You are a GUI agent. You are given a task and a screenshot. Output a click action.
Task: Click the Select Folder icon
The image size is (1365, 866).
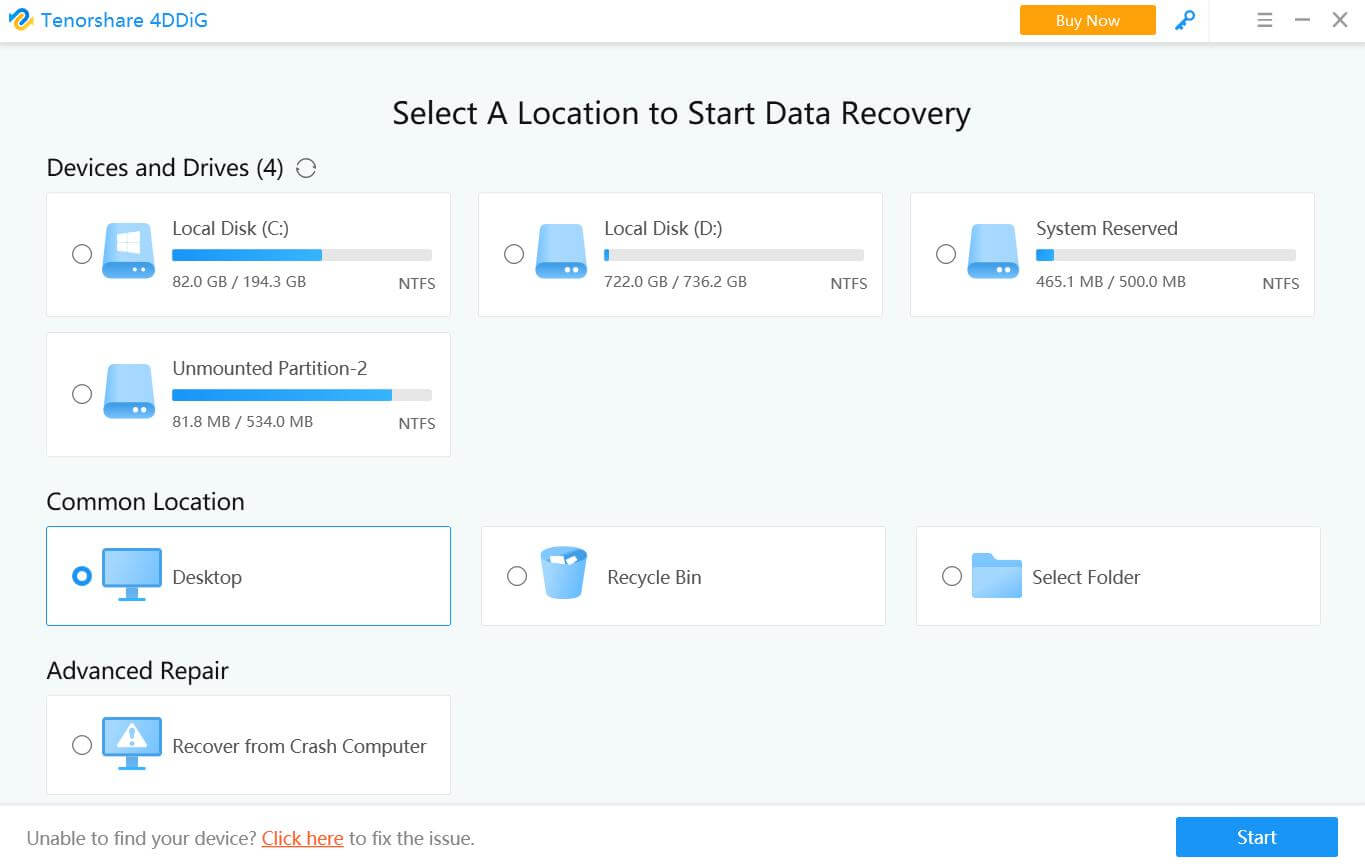[x=996, y=575]
